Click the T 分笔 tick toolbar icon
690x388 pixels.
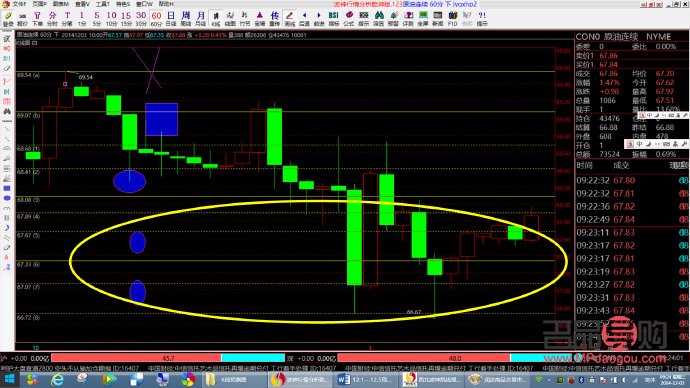(x=67, y=18)
